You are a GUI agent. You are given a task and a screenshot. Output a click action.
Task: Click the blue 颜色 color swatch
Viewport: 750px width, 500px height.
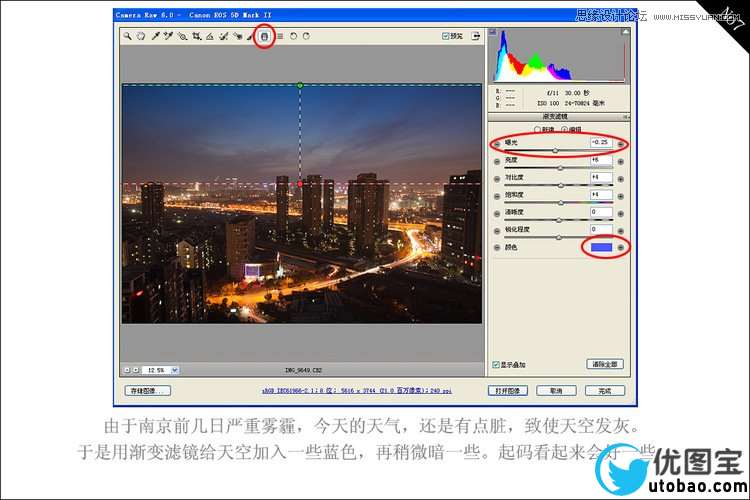(x=601, y=247)
